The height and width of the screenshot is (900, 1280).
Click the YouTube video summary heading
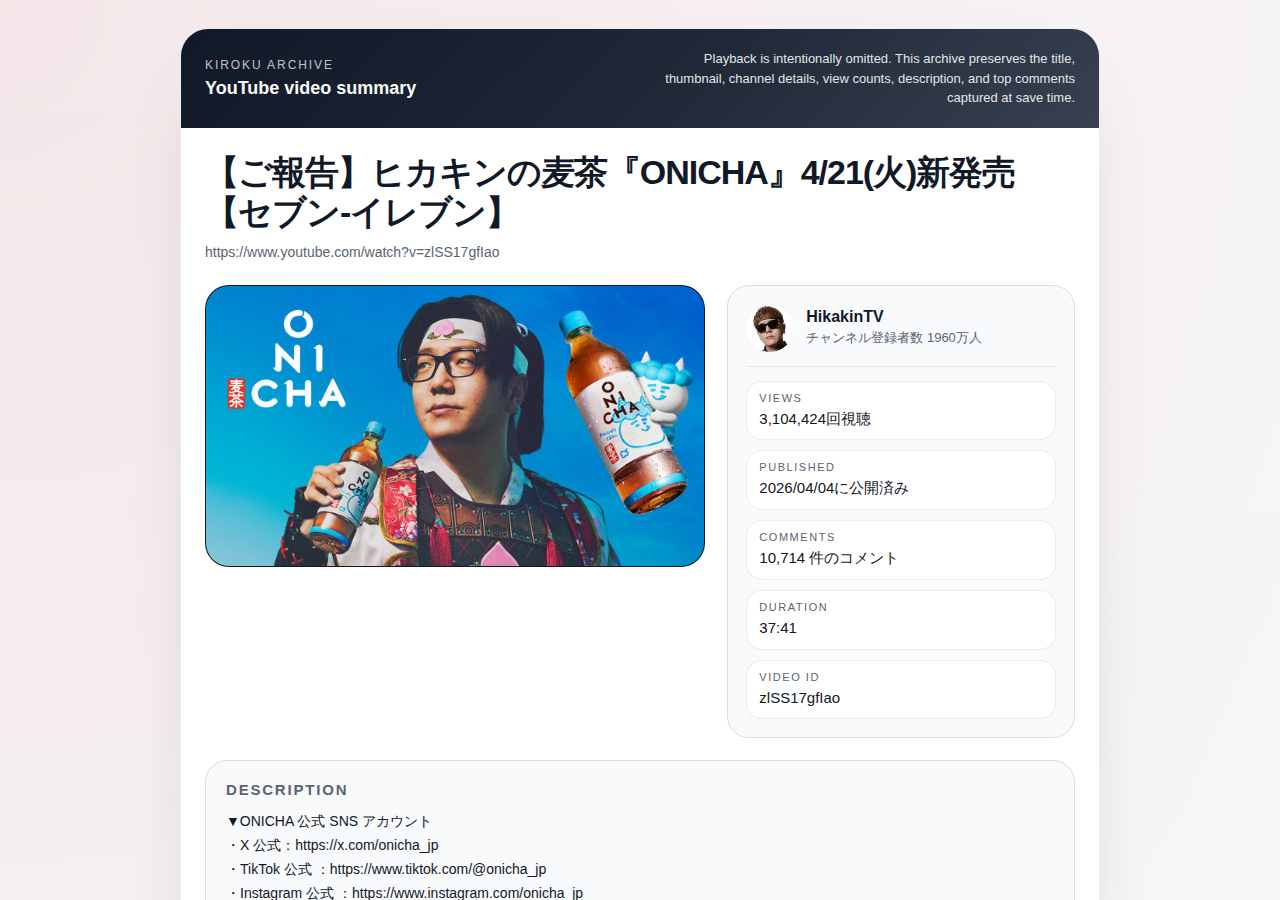pos(310,88)
